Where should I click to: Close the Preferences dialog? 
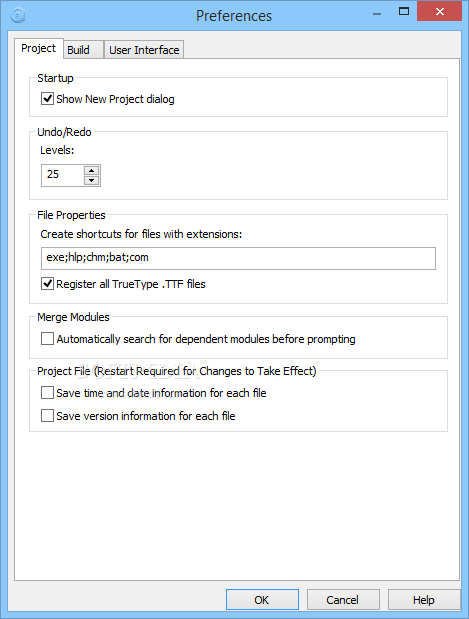click(x=439, y=11)
